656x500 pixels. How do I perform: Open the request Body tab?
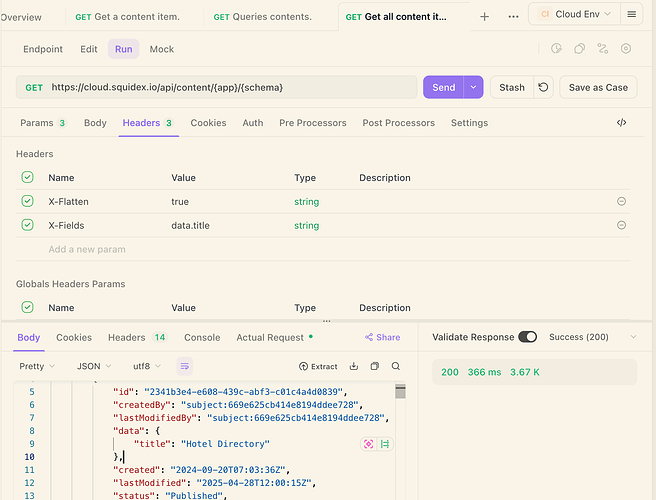95,123
